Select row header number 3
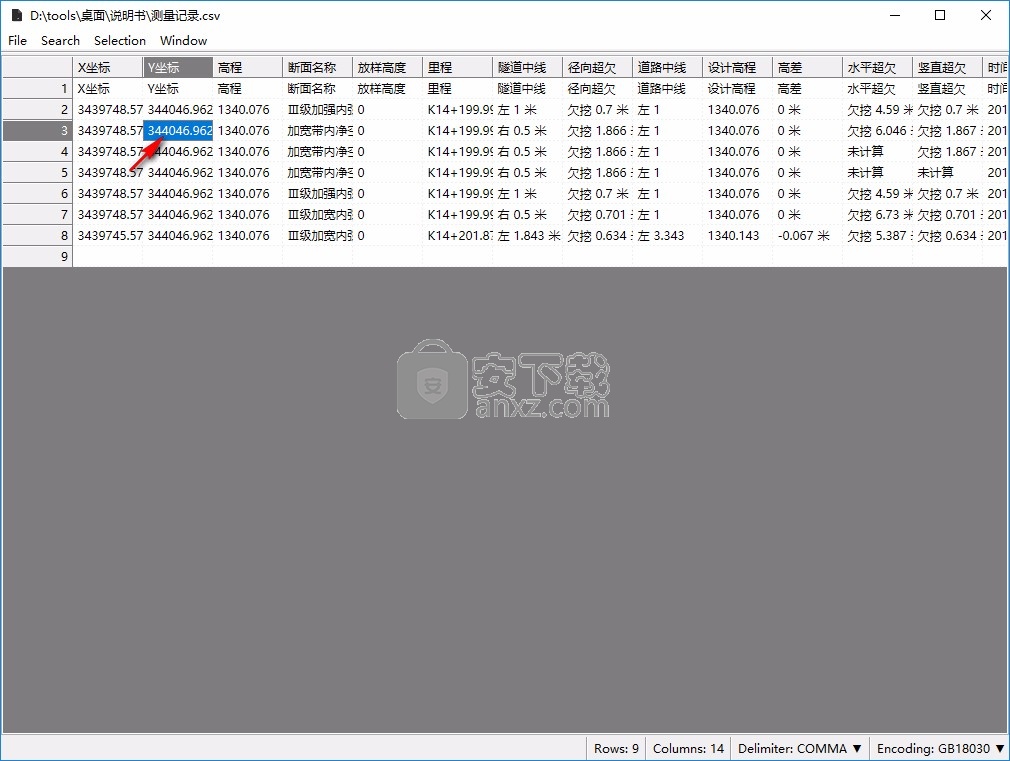This screenshot has width=1010, height=761. coord(37,131)
